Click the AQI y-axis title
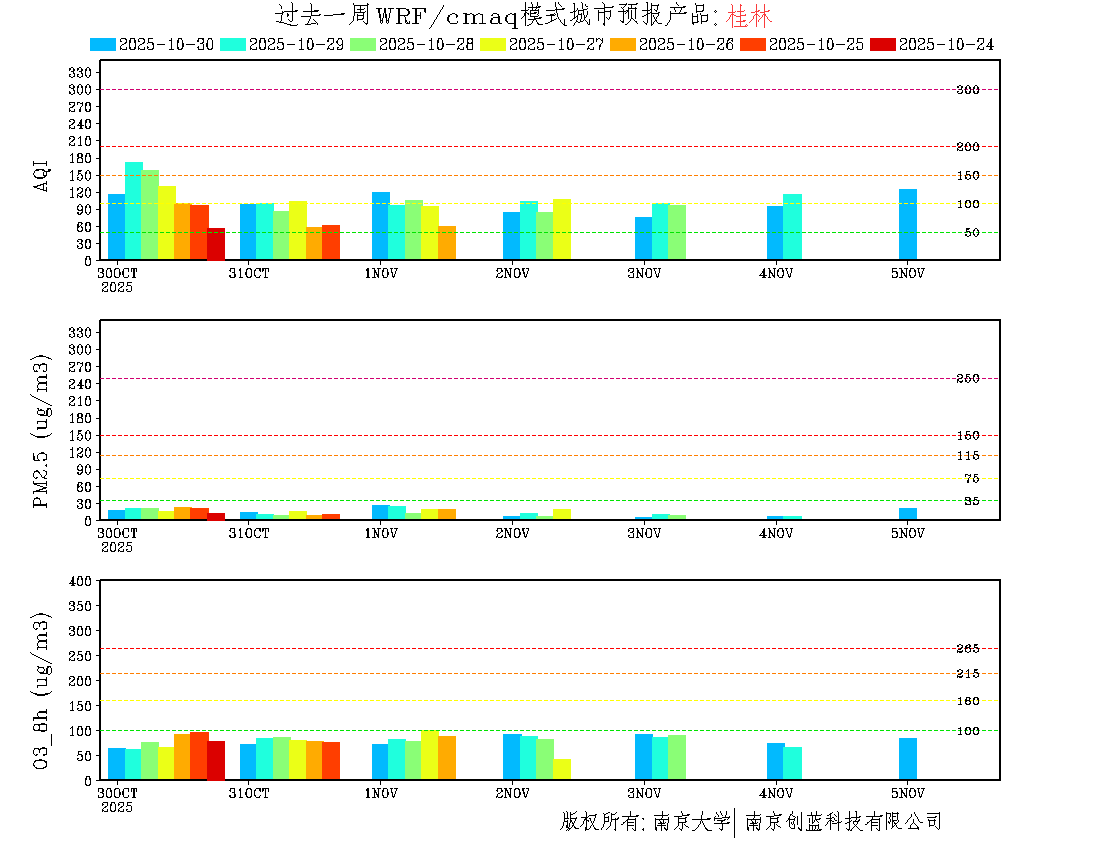The width and height of the screenshot is (1100, 850). [41, 174]
